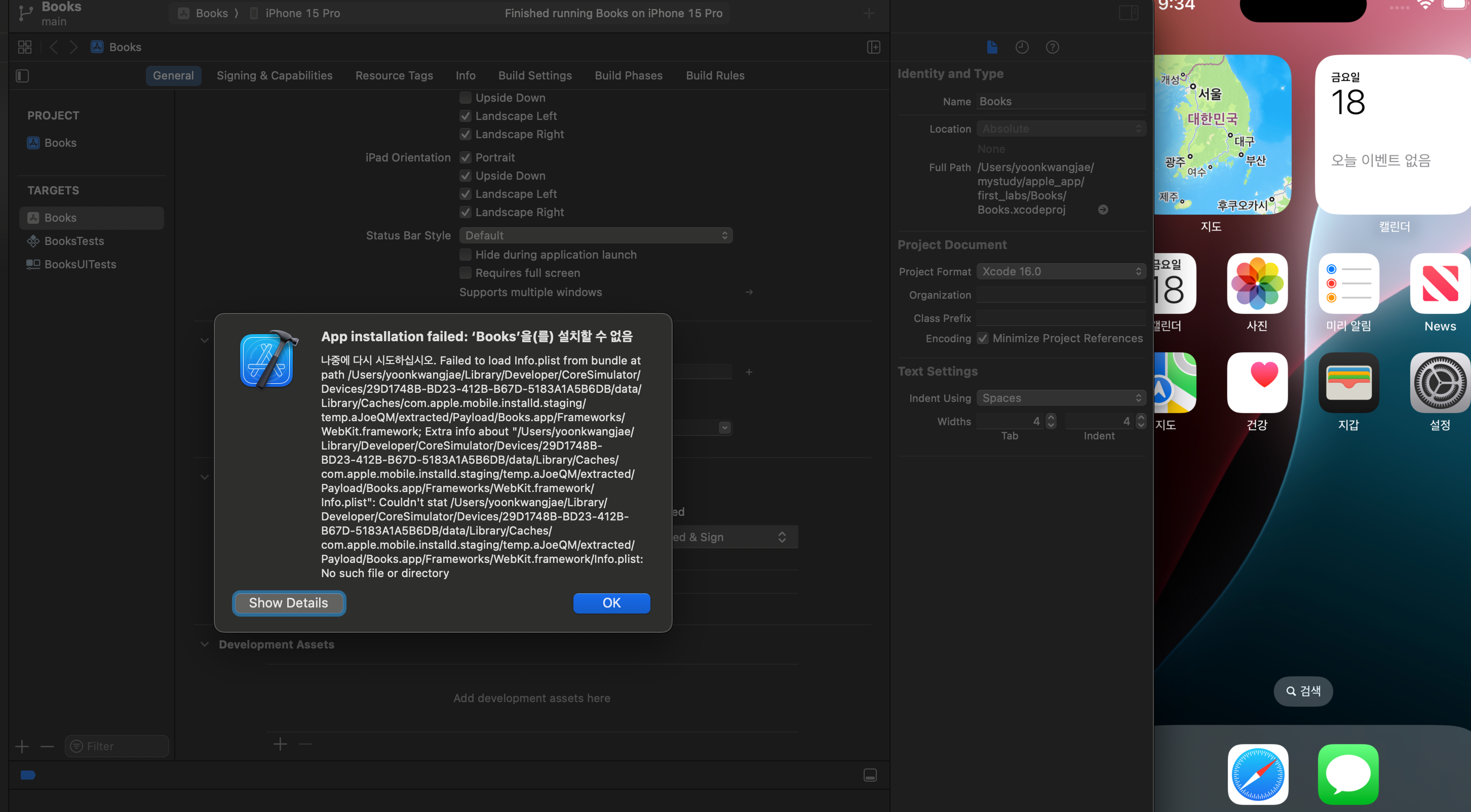Open the History inspector icon
Viewport: 1471px width, 812px height.
[x=1022, y=47]
